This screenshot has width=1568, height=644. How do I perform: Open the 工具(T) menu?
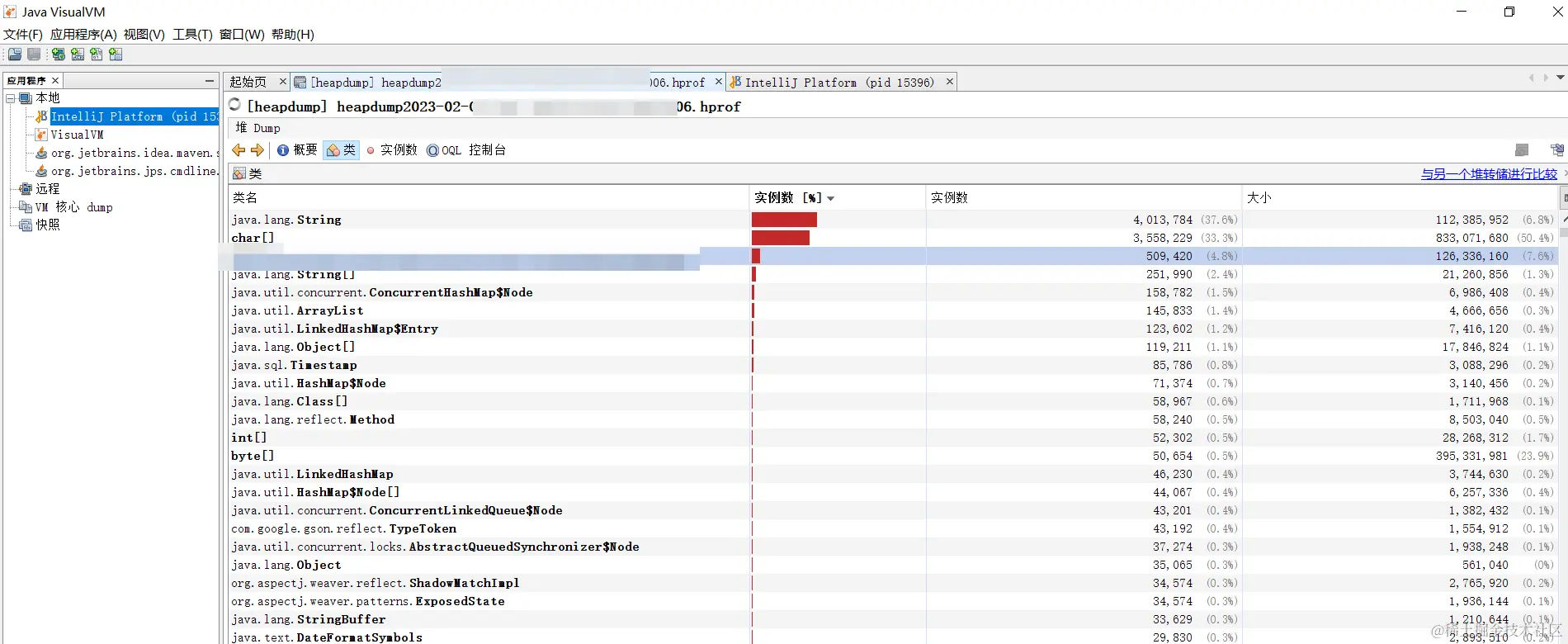click(192, 35)
